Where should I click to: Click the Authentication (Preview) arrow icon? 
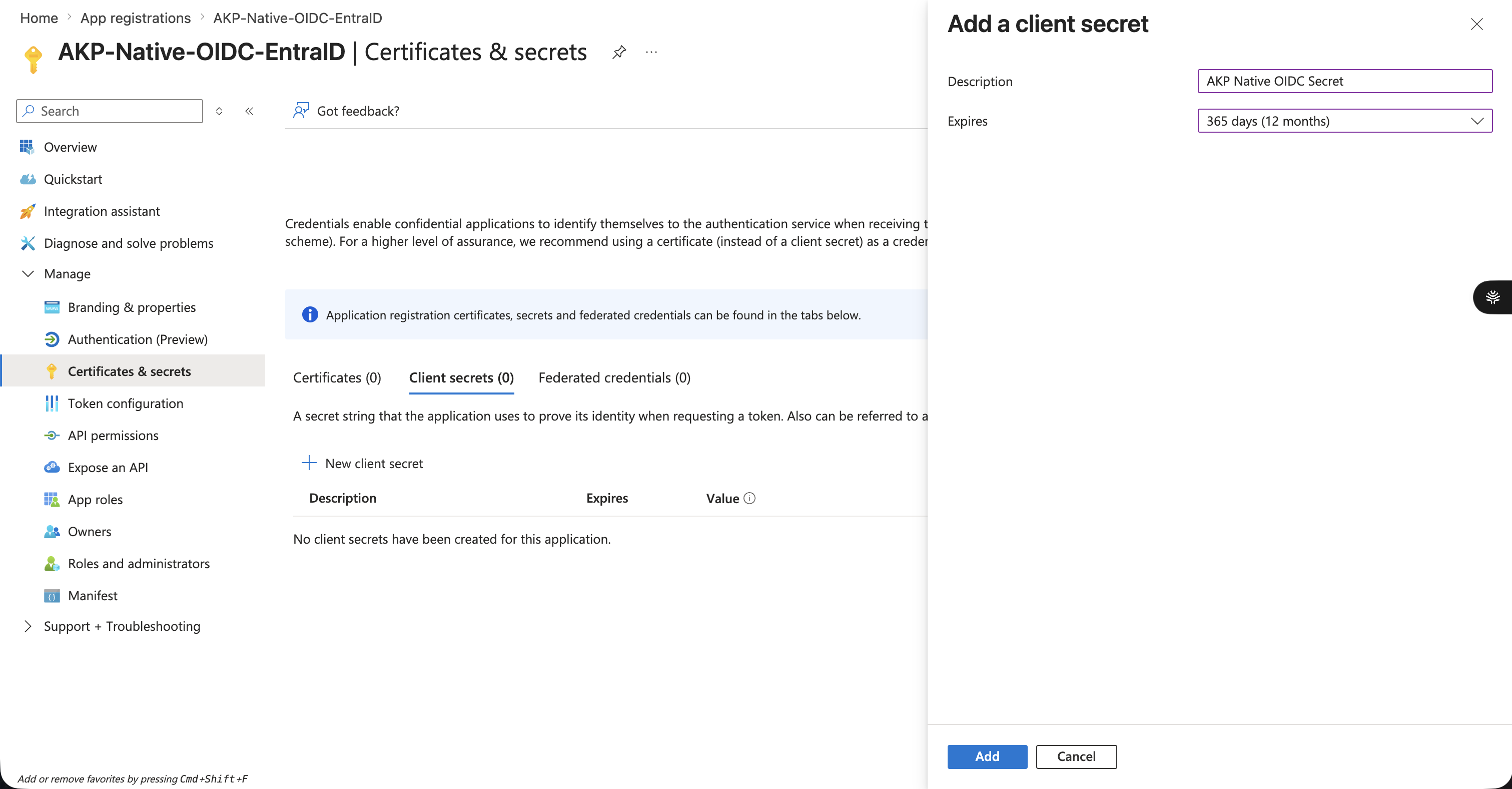point(52,339)
